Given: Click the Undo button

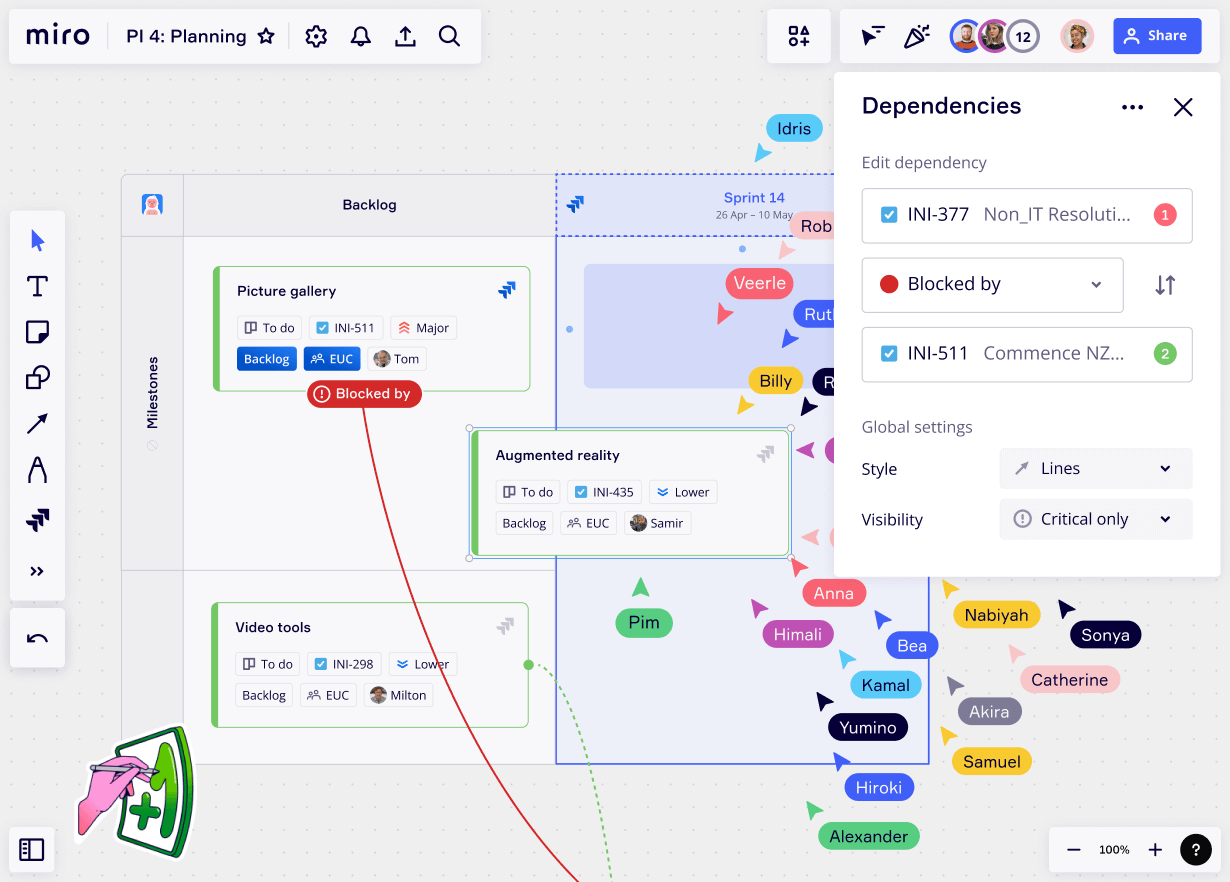Looking at the screenshot, I should 37,638.
